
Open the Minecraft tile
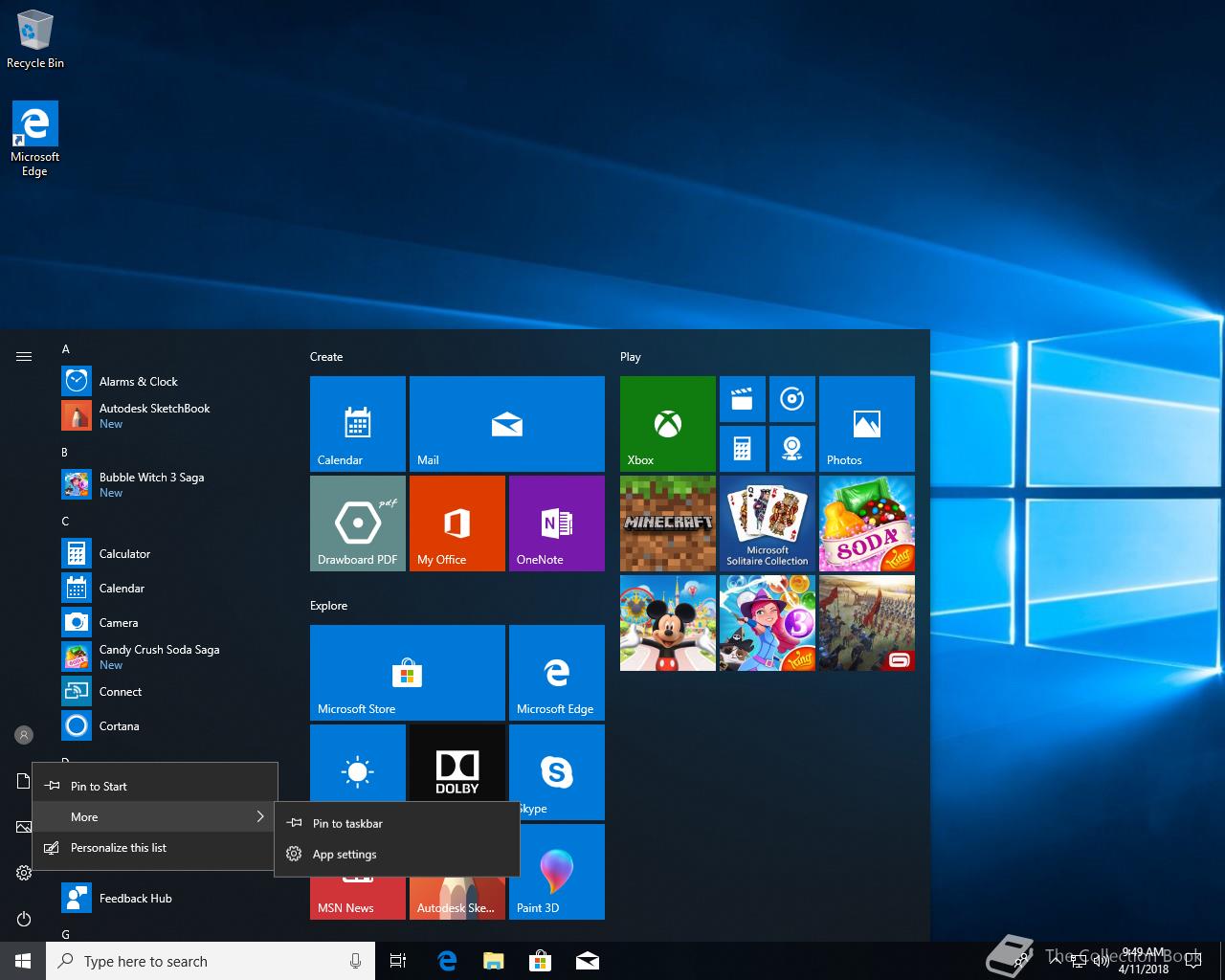(x=668, y=523)
